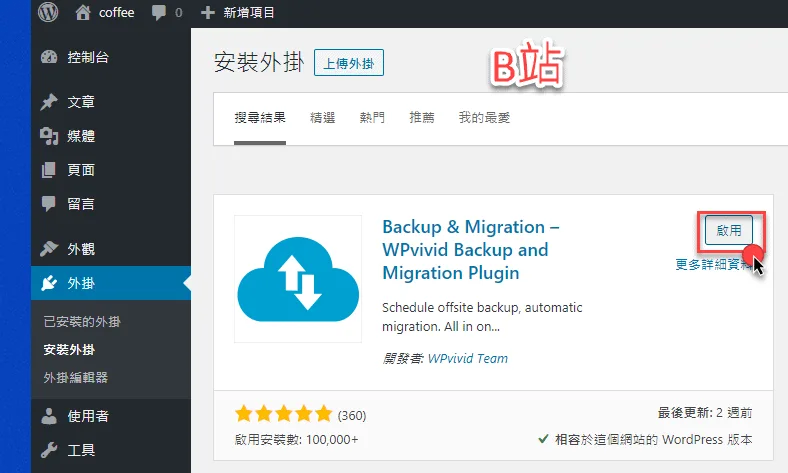The height and width of the screenshot is (473, 788).
Task: Click the 頁面 pages icon
Action: [x=49, y=170]
